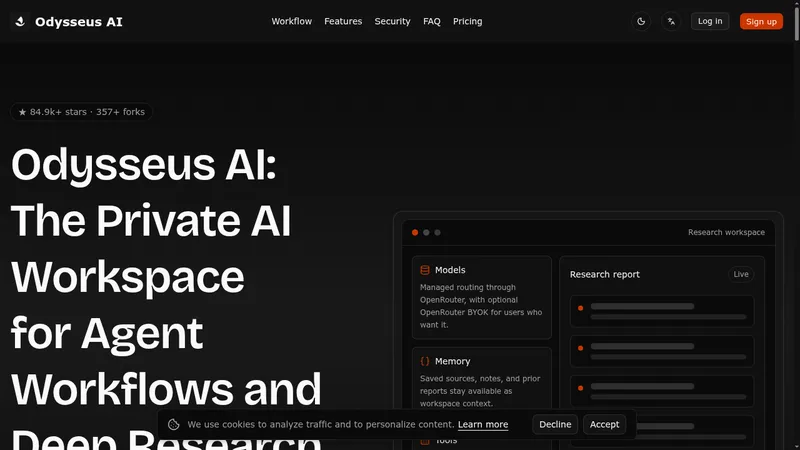The image size is (800, 450).
Task: Select the second research report row
Action: pyautogui.click(x=662, y=351)
